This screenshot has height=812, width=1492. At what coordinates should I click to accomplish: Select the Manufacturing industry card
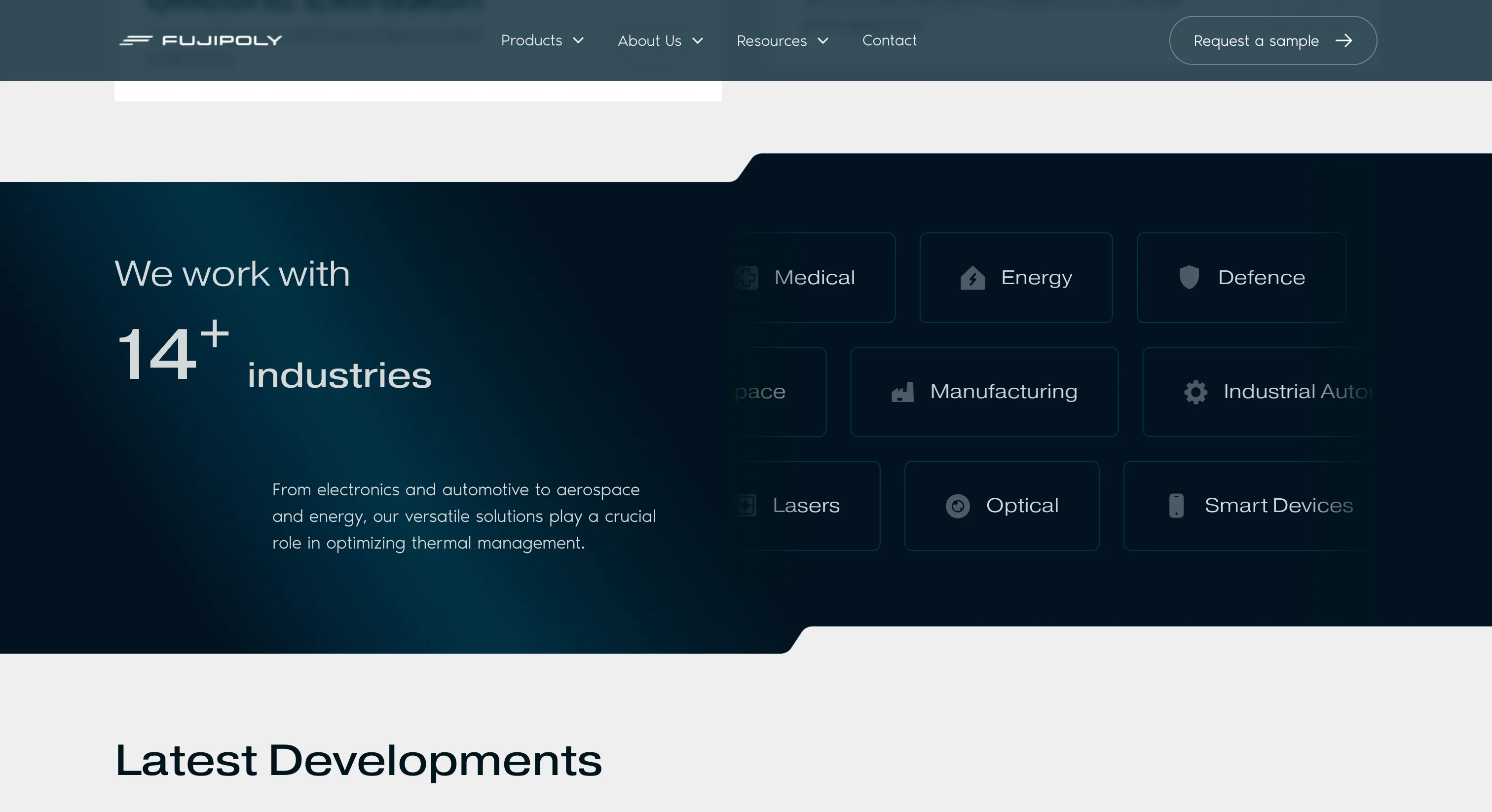click(984, 392)
